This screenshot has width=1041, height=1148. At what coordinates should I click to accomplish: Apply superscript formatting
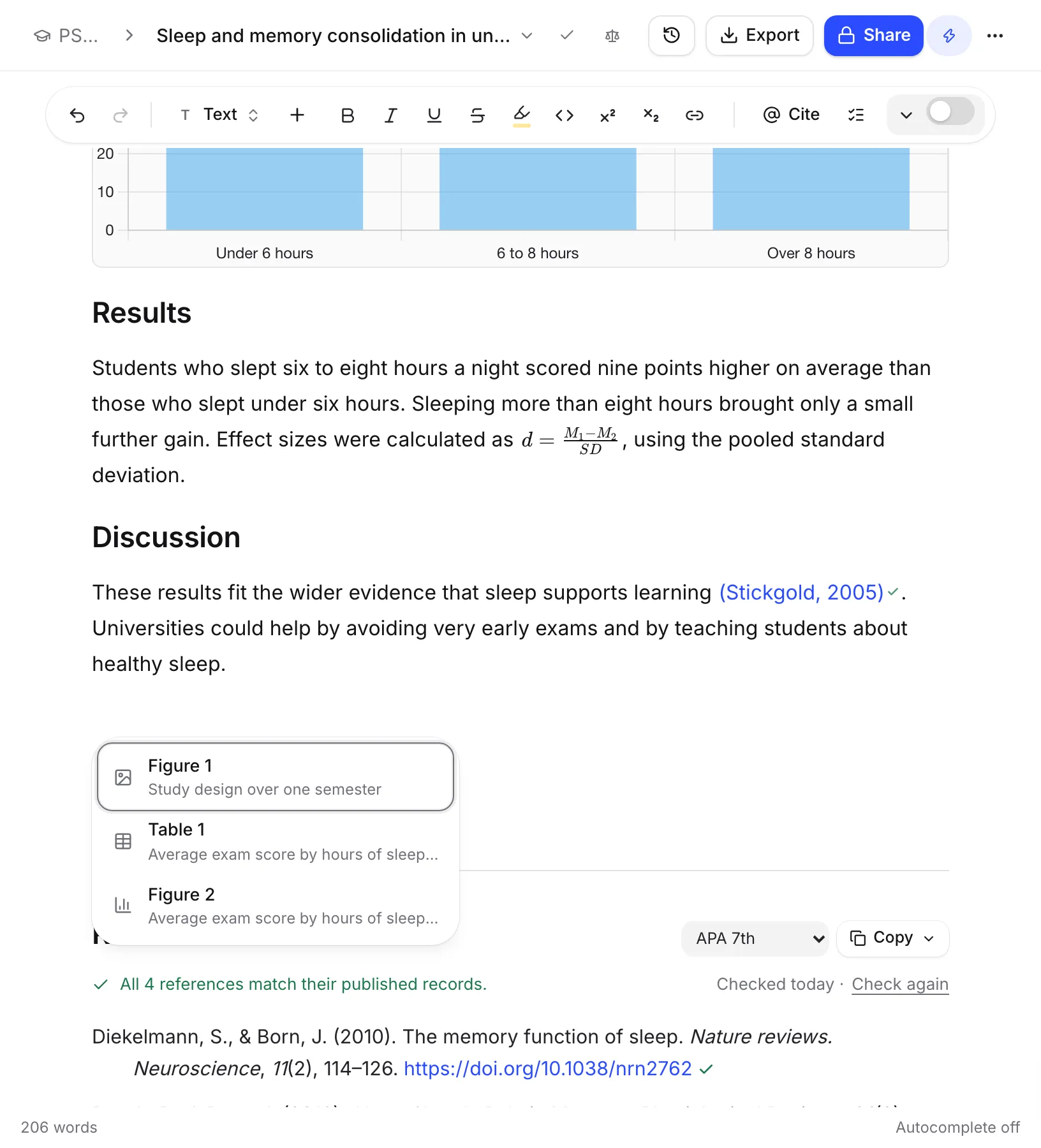click(608, 115)
